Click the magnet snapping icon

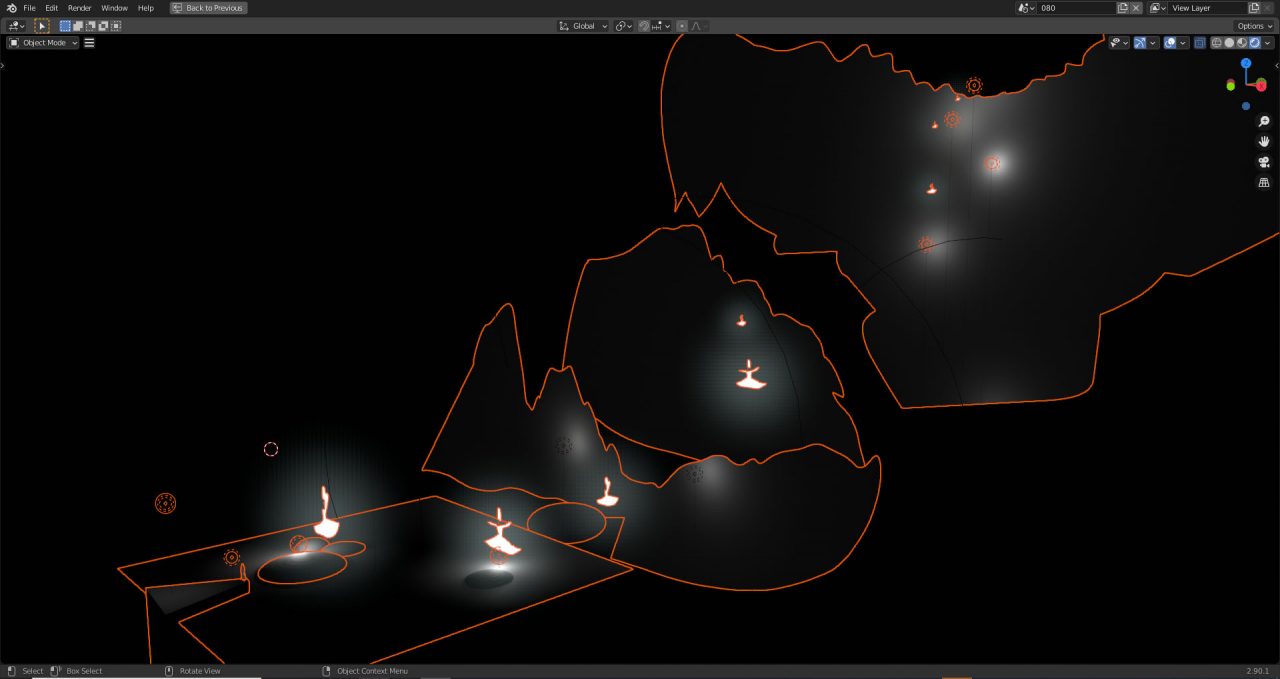click(x=644, y=25)
